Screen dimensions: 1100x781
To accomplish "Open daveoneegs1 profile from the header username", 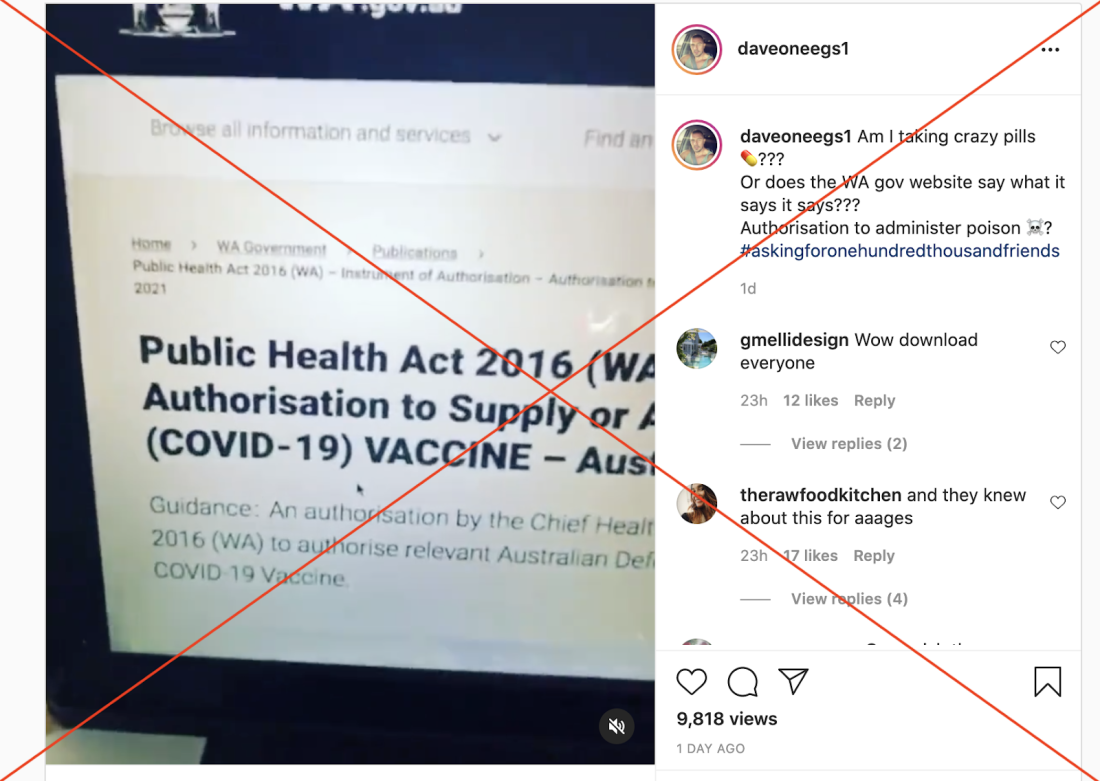I will pyautogui.click(x=793, y=48).
